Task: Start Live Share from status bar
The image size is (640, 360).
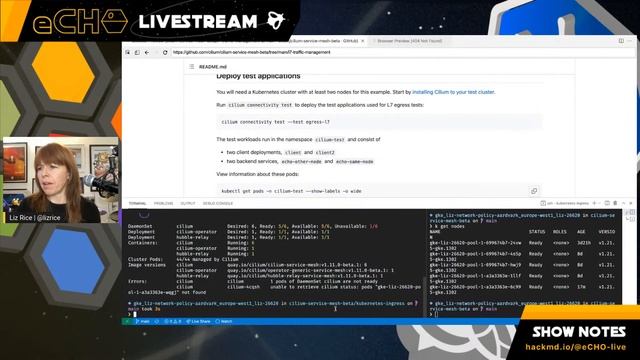Action: click(x=198, y=322)
